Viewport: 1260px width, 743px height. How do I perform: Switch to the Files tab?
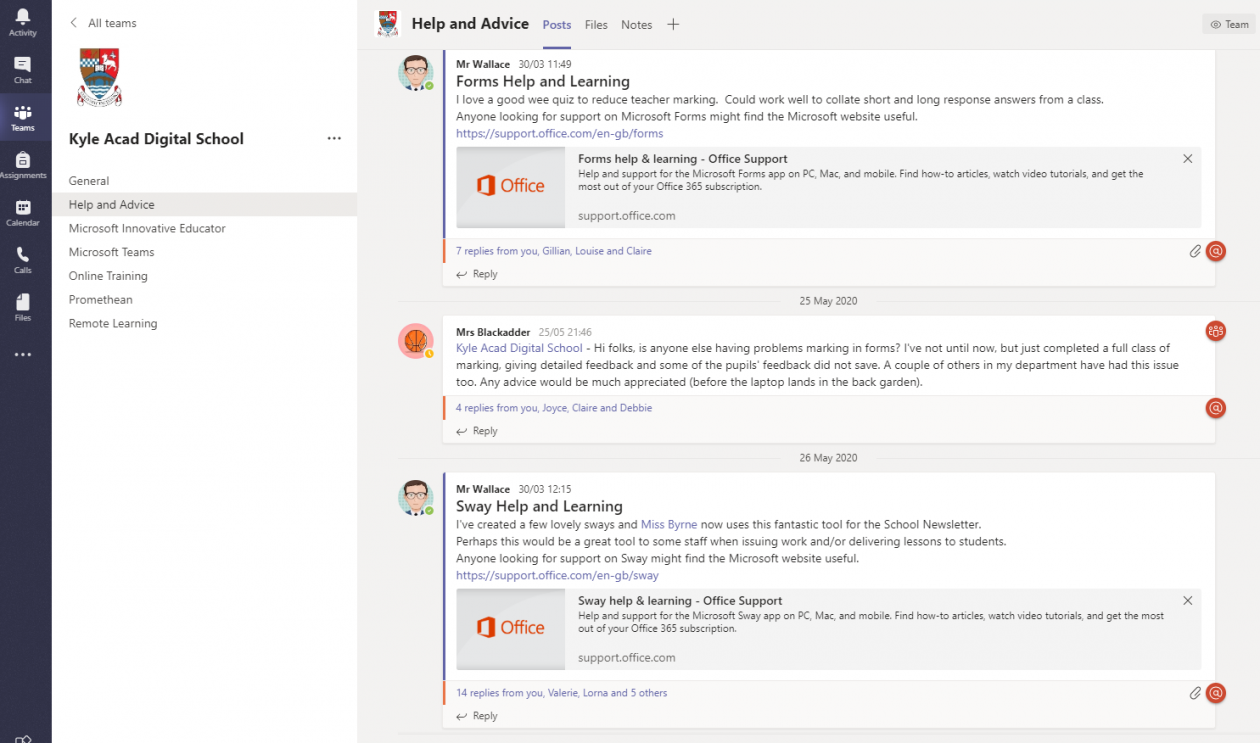point(596,25)
